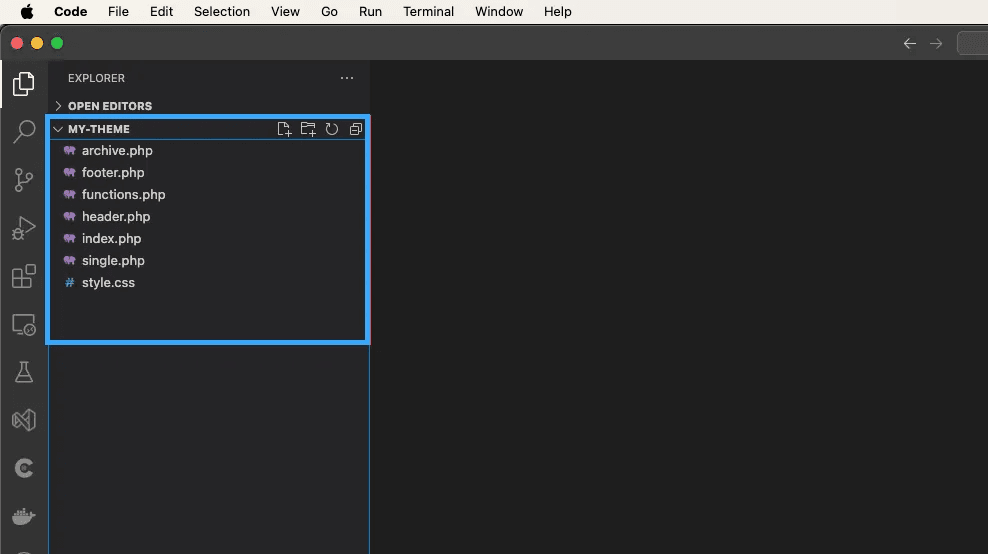Viewport: 988px width, 554px height.
Task: Collapse all folders in MY-THEME explorer
Action: point(356,129)
